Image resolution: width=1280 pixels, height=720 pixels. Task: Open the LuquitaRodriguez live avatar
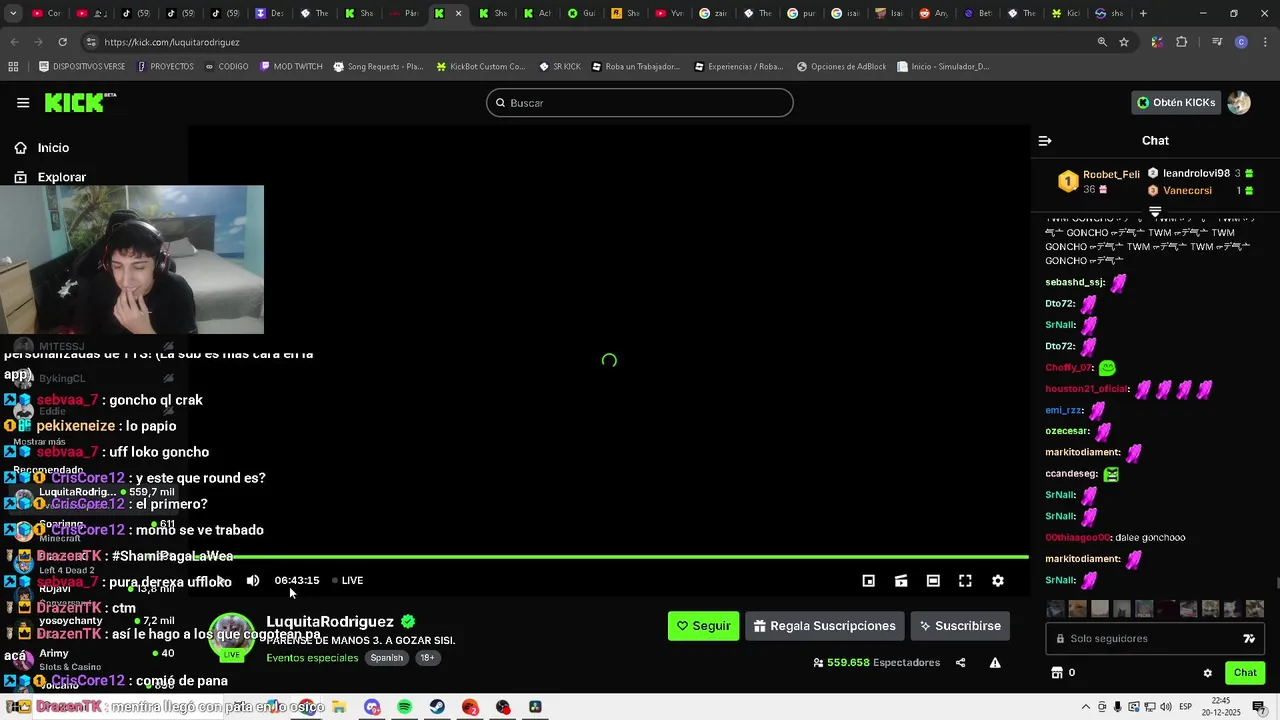pos(232,637)
